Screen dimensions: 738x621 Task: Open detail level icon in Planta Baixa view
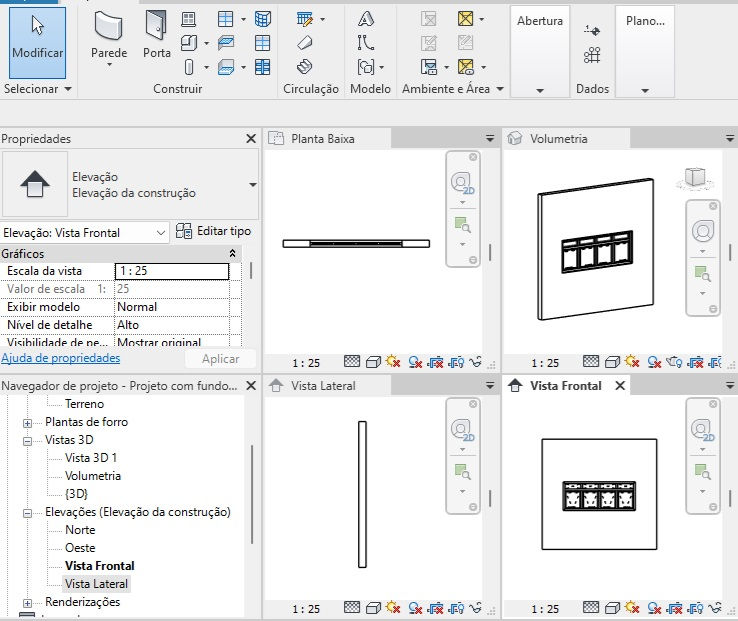pyautogui.click(x=352, y=362)
